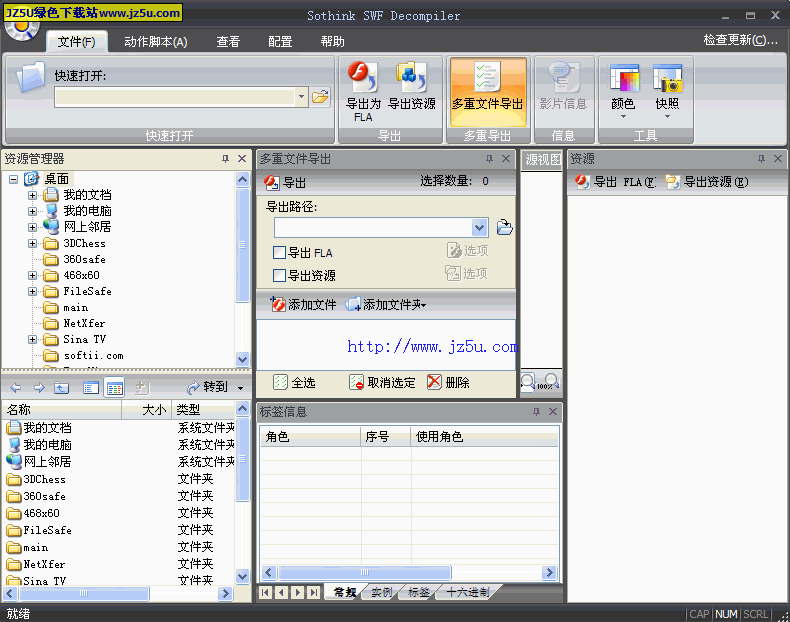Click the explorer Forward arrow
Screen dimensions: 790x622
click(x=39, y=387)
